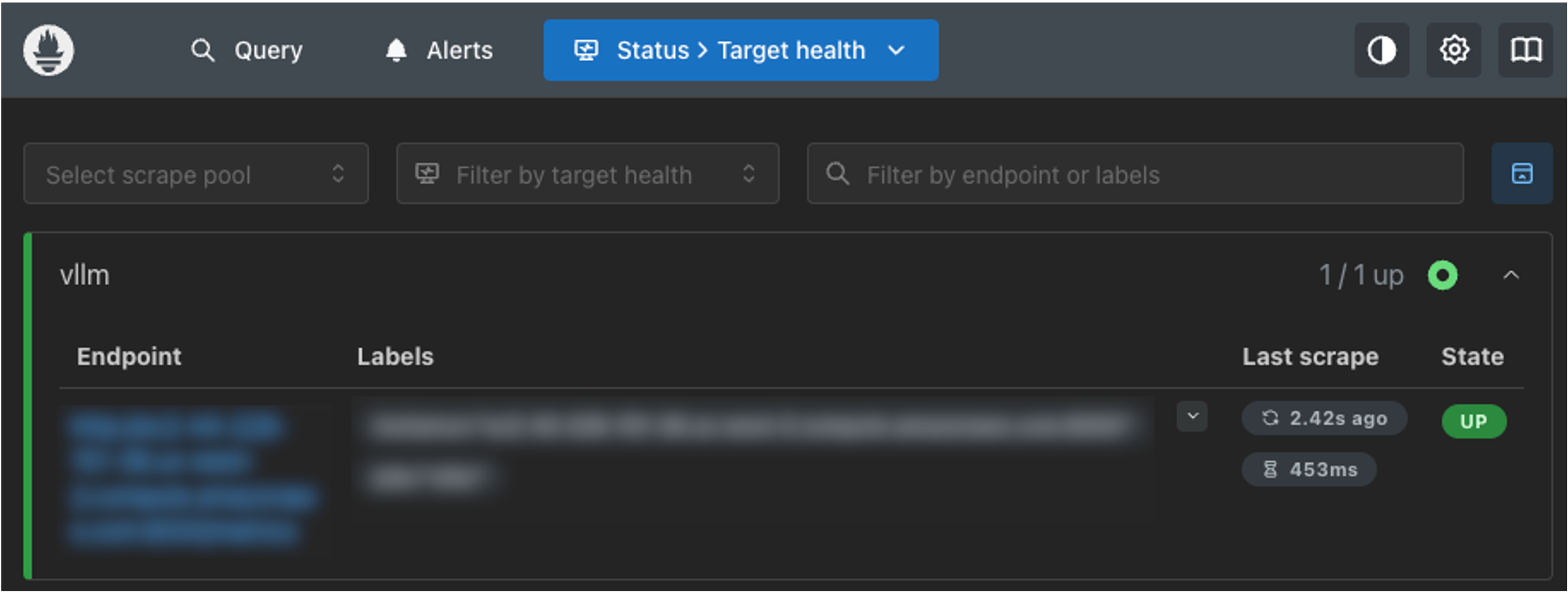
Task: Click the vllm pool name header
Action: coord(85,276)
